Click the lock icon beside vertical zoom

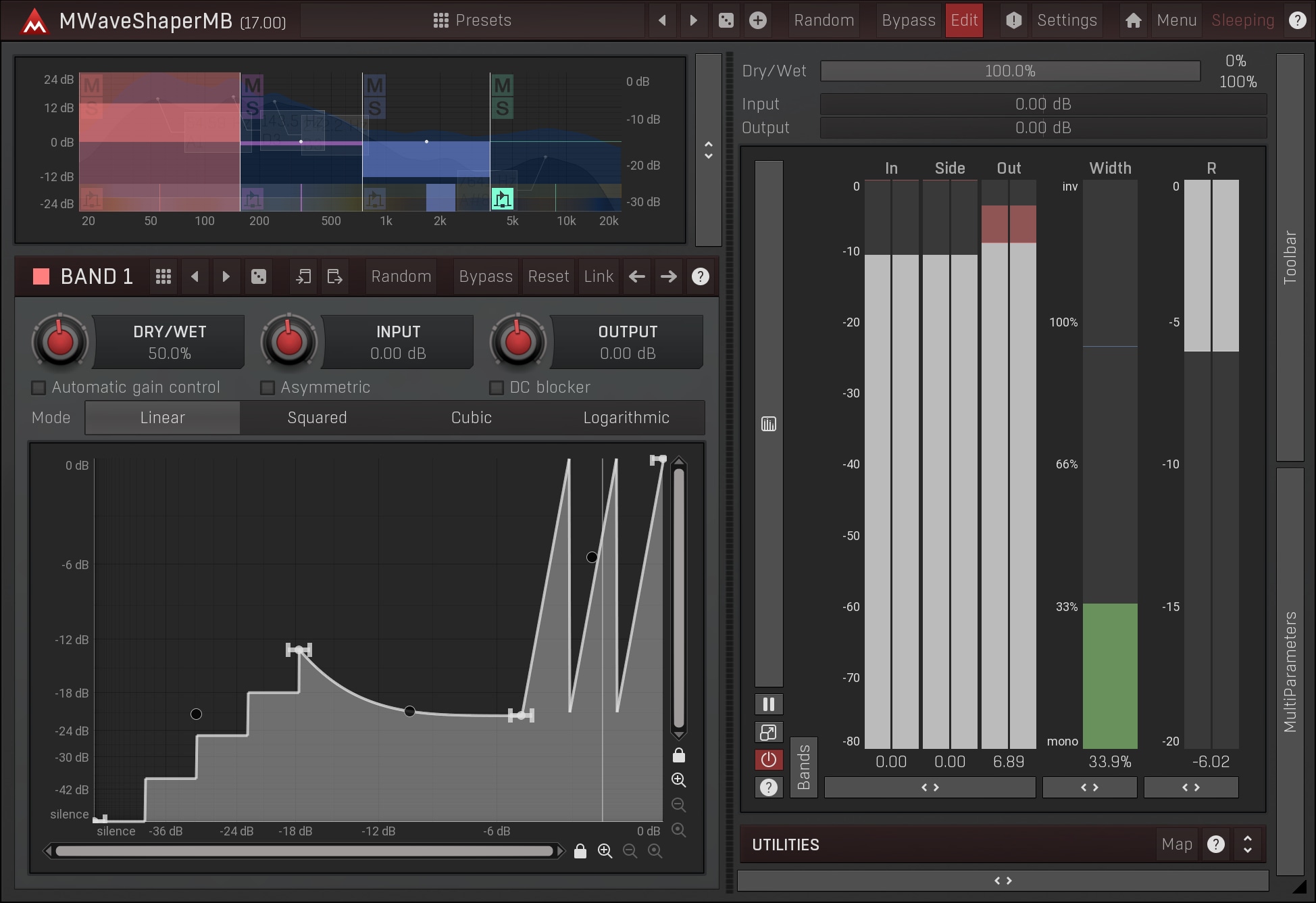pyautogui.click(x=679, y=755)
